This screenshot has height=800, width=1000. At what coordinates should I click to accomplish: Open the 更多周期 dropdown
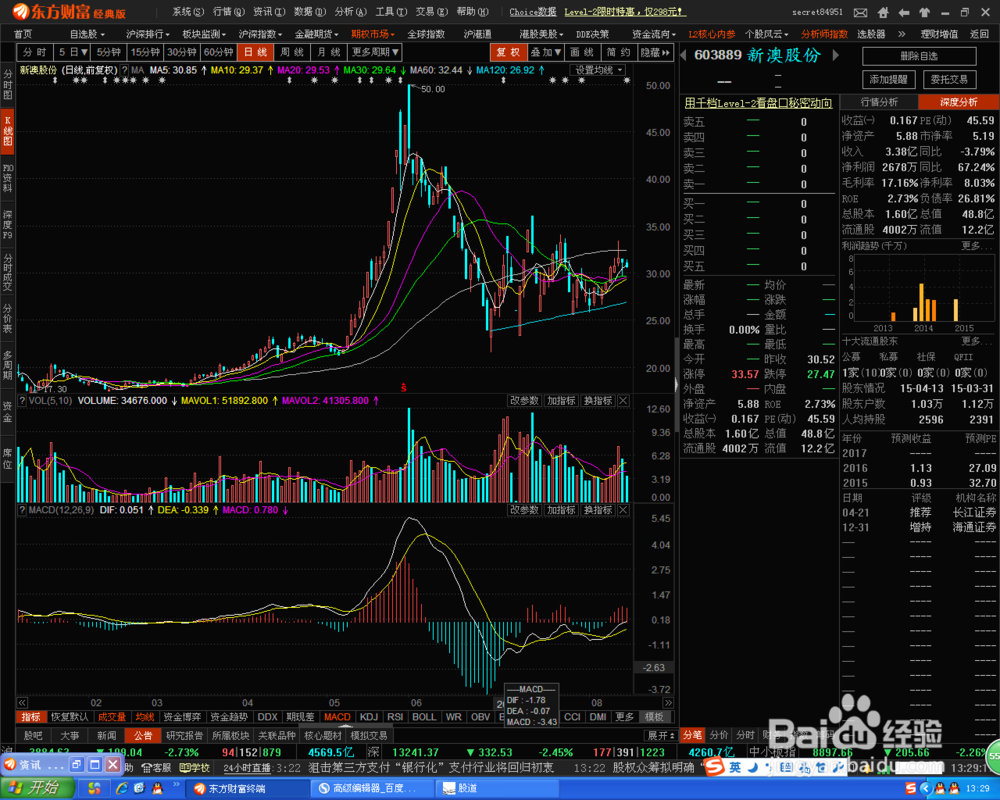[375, 52]
